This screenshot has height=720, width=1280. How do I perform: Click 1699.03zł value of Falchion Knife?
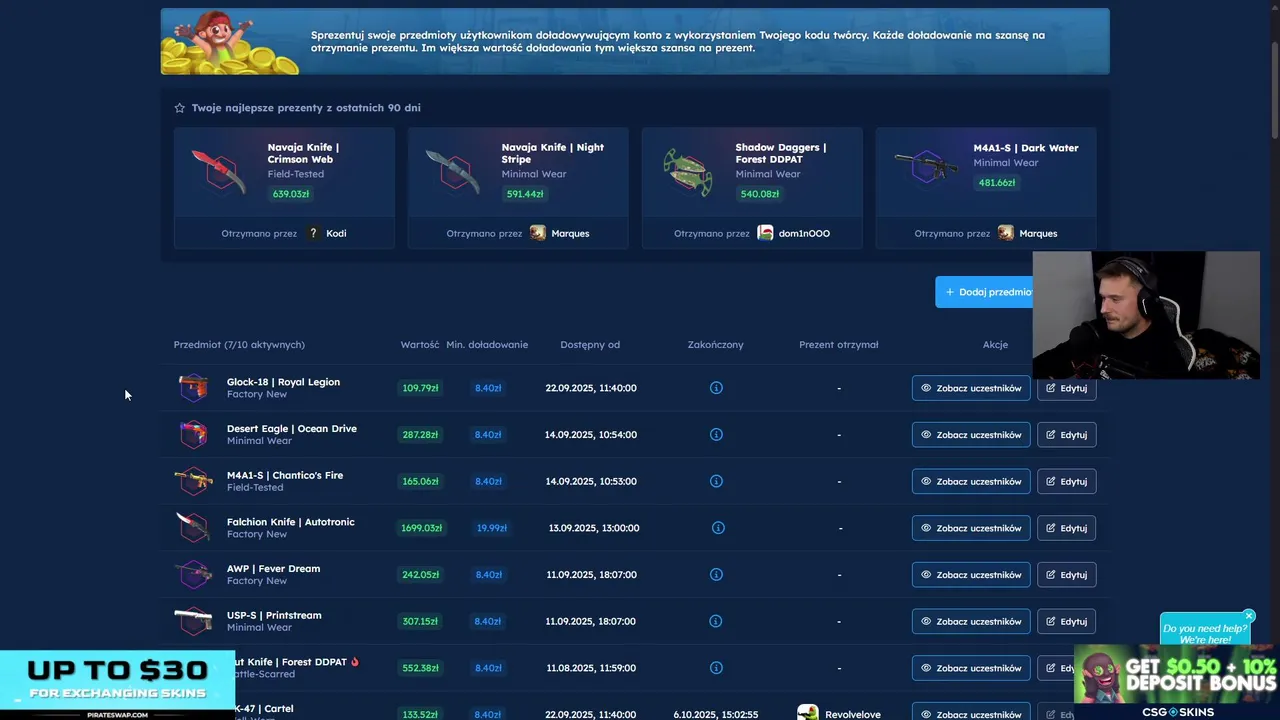point(421,528)
